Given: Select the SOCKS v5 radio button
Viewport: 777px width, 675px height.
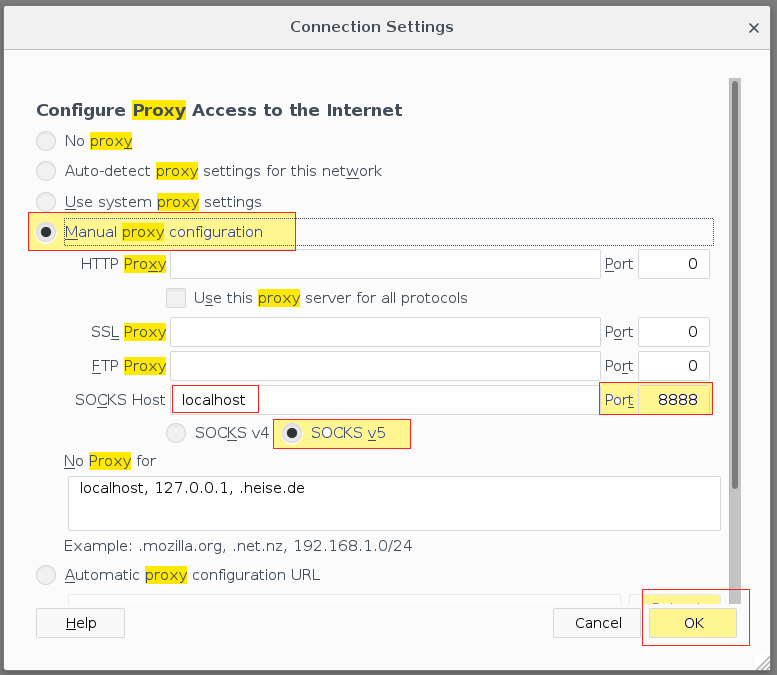Looking at the screenshot, I should tap(294, 433).
